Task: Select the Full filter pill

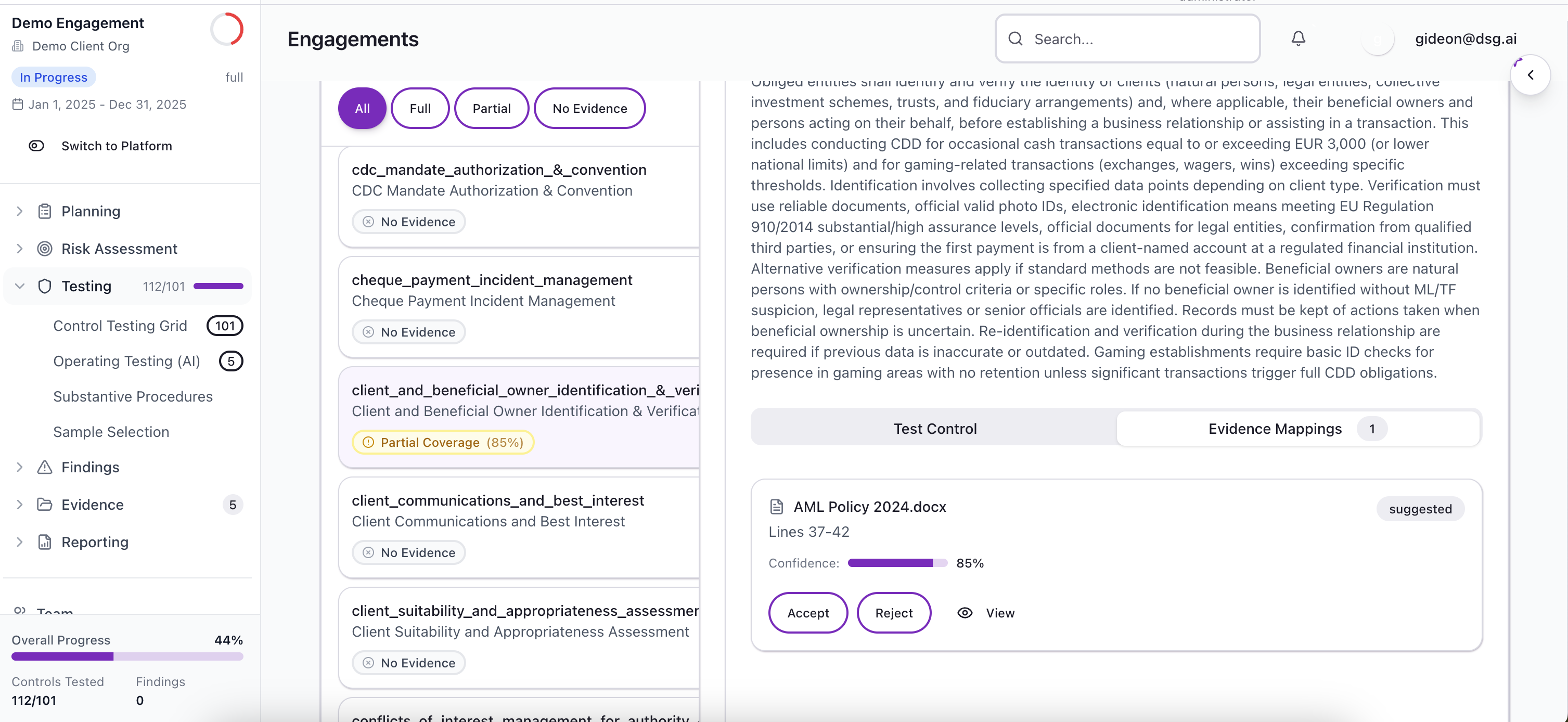Action: 420,108
